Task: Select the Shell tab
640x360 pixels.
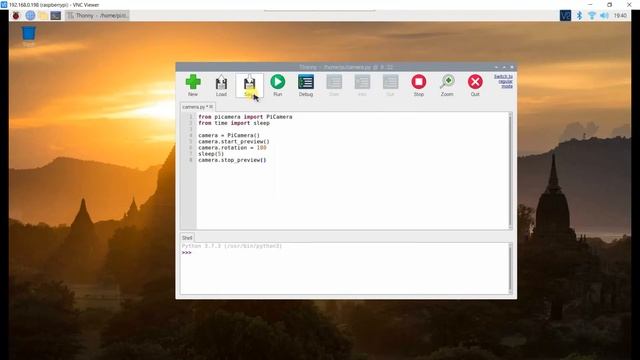Action: pyautogui.click(x=187, y=238)
